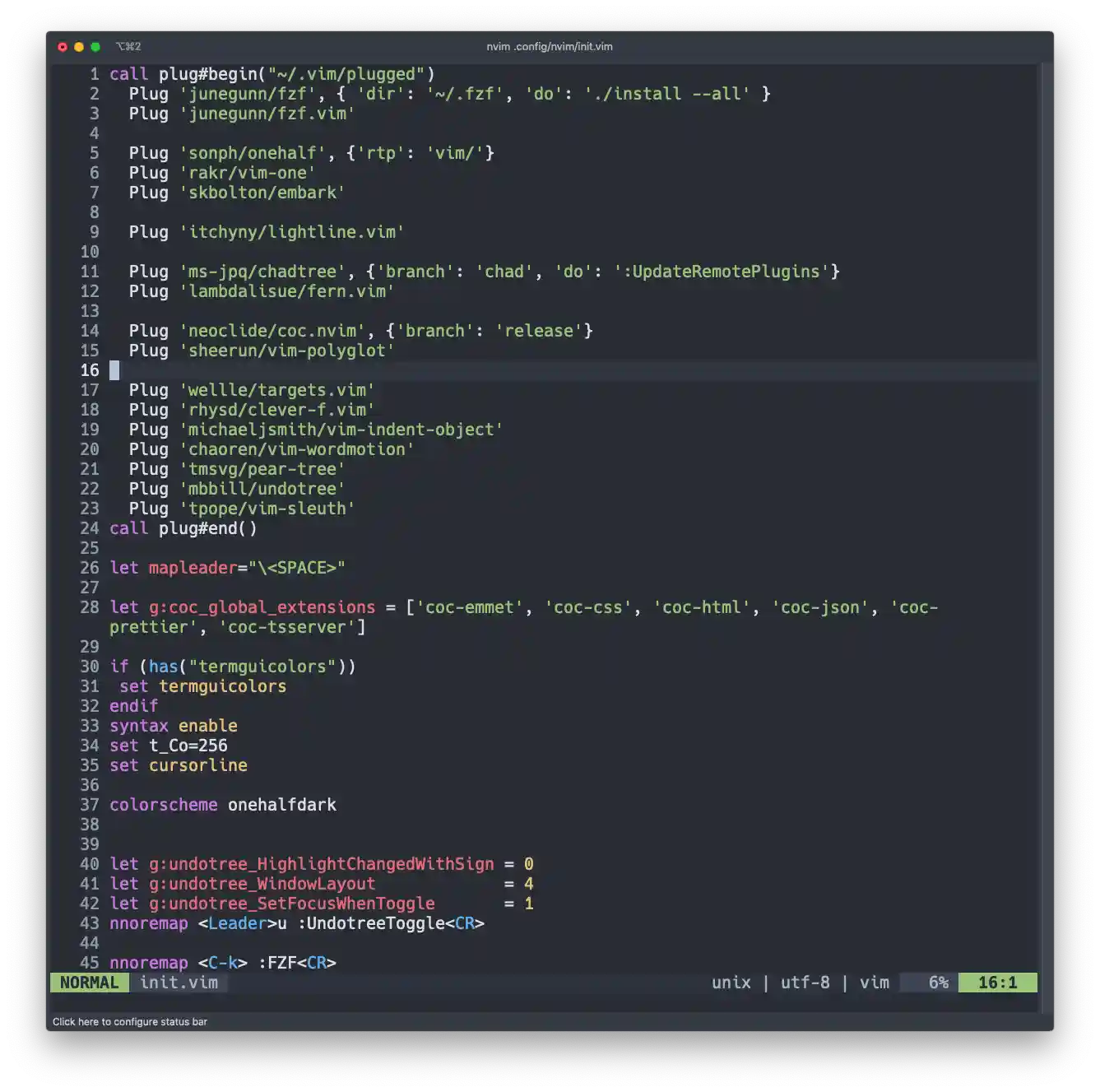Click 'michaeljsmith/vim-indent-object' on line 19
The height and width of the screenshot is (1092, 1100).
pos(341,430)
